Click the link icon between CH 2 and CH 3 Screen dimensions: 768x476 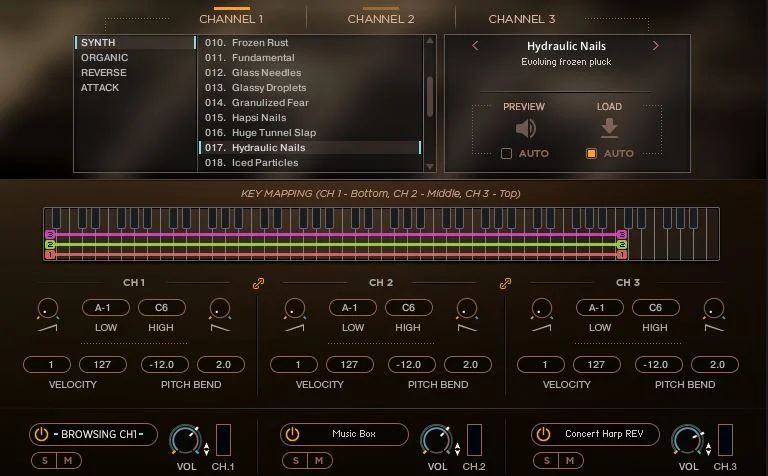click(505, 284)
